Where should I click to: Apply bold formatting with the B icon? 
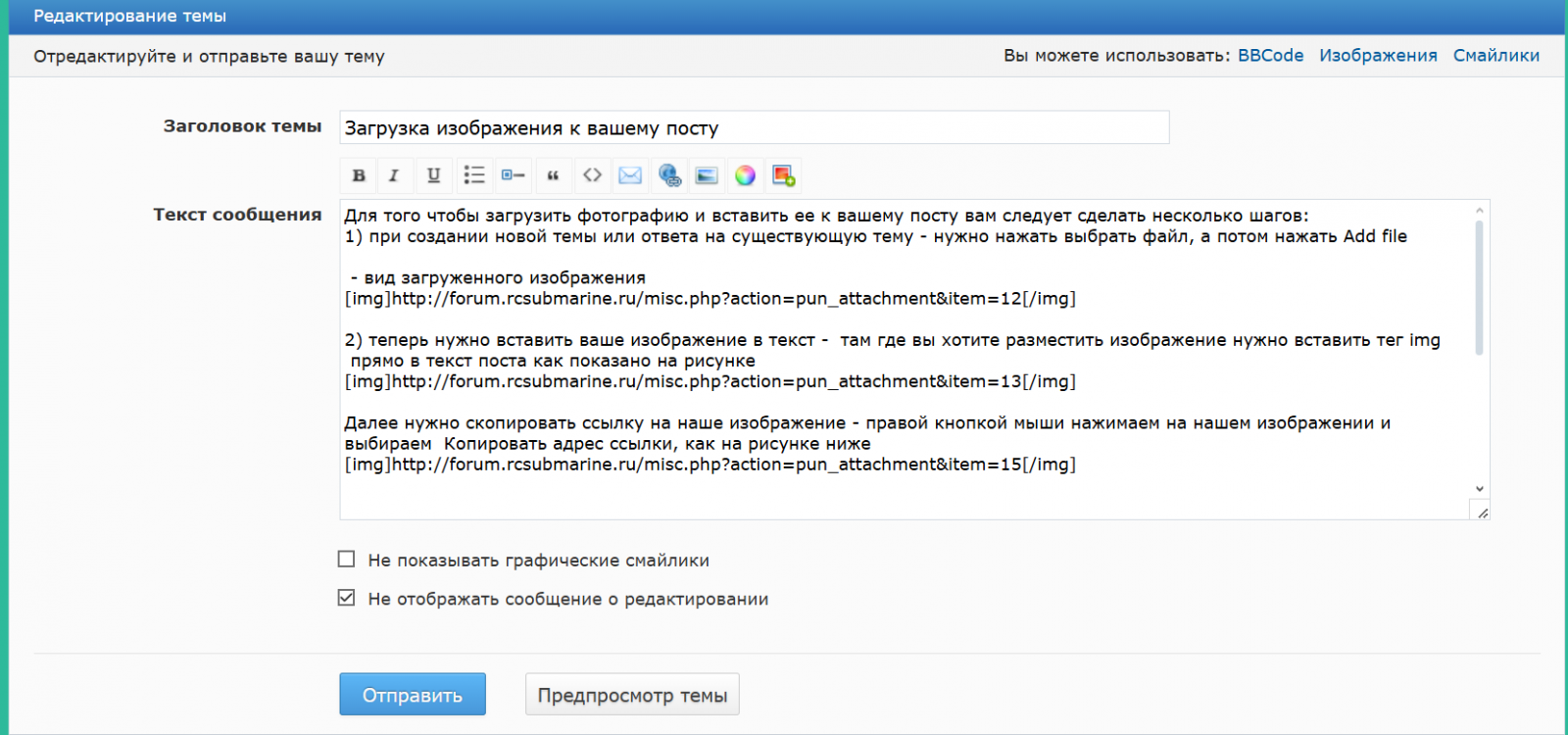pyautogui.click(x=359, y=175)
